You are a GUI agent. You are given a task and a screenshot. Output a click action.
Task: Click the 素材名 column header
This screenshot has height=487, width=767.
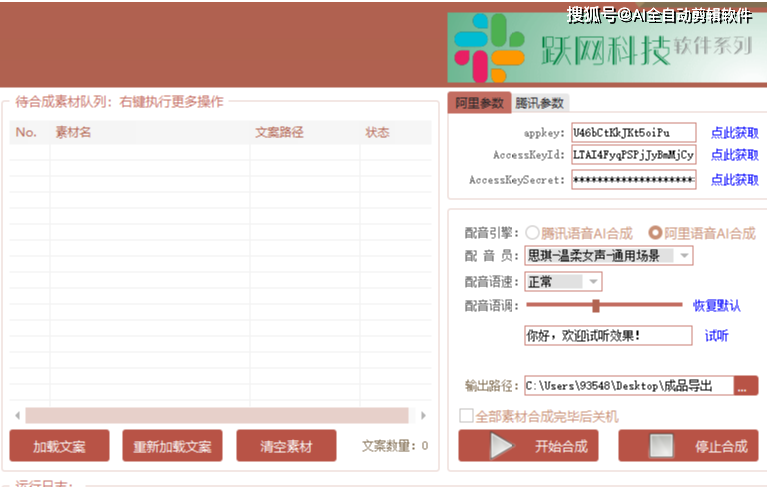150,133
